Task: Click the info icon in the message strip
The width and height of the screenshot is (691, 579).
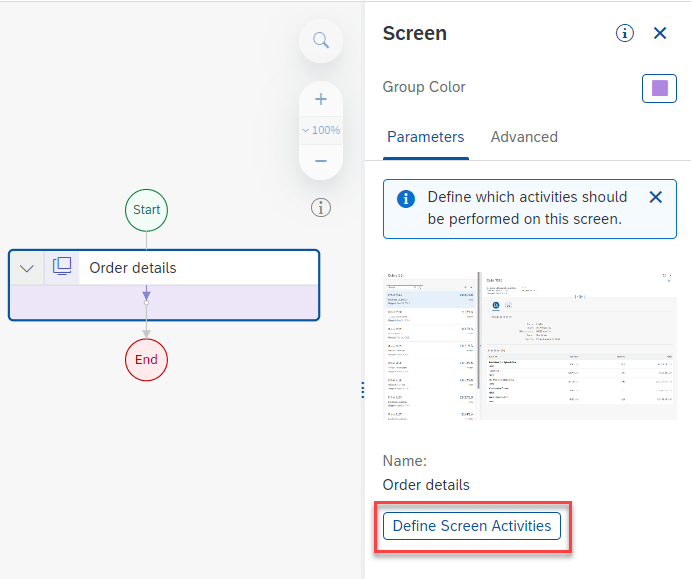Action: [406, 198]
